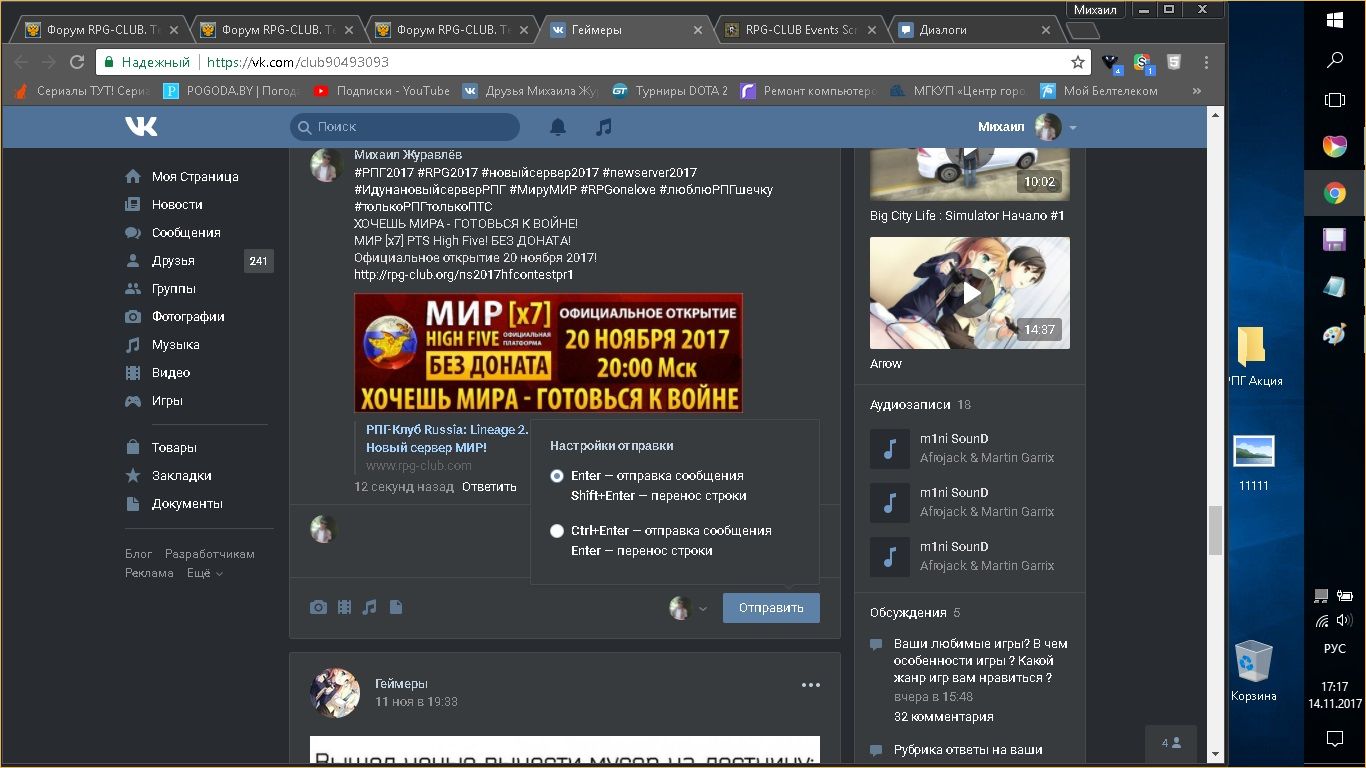Attach a video using the film icon

(345, 607)
